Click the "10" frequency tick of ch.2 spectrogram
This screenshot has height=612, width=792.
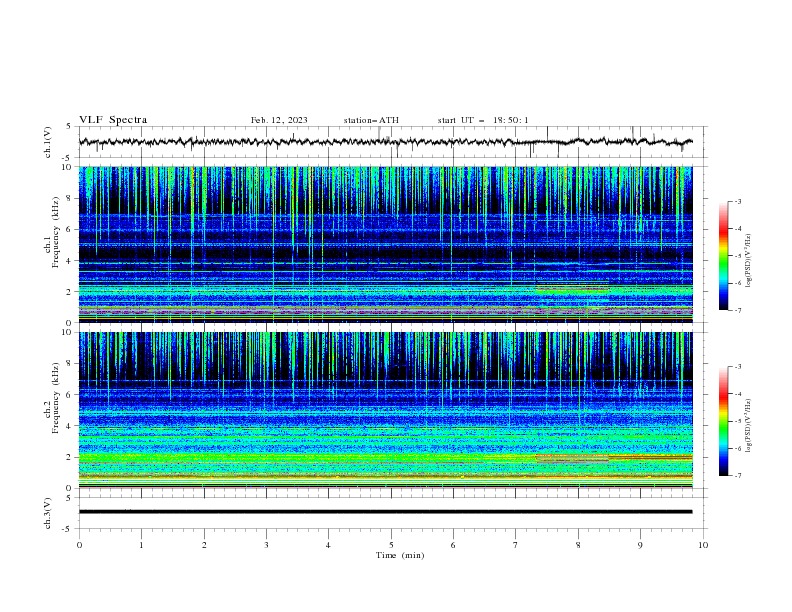point(67,332)
